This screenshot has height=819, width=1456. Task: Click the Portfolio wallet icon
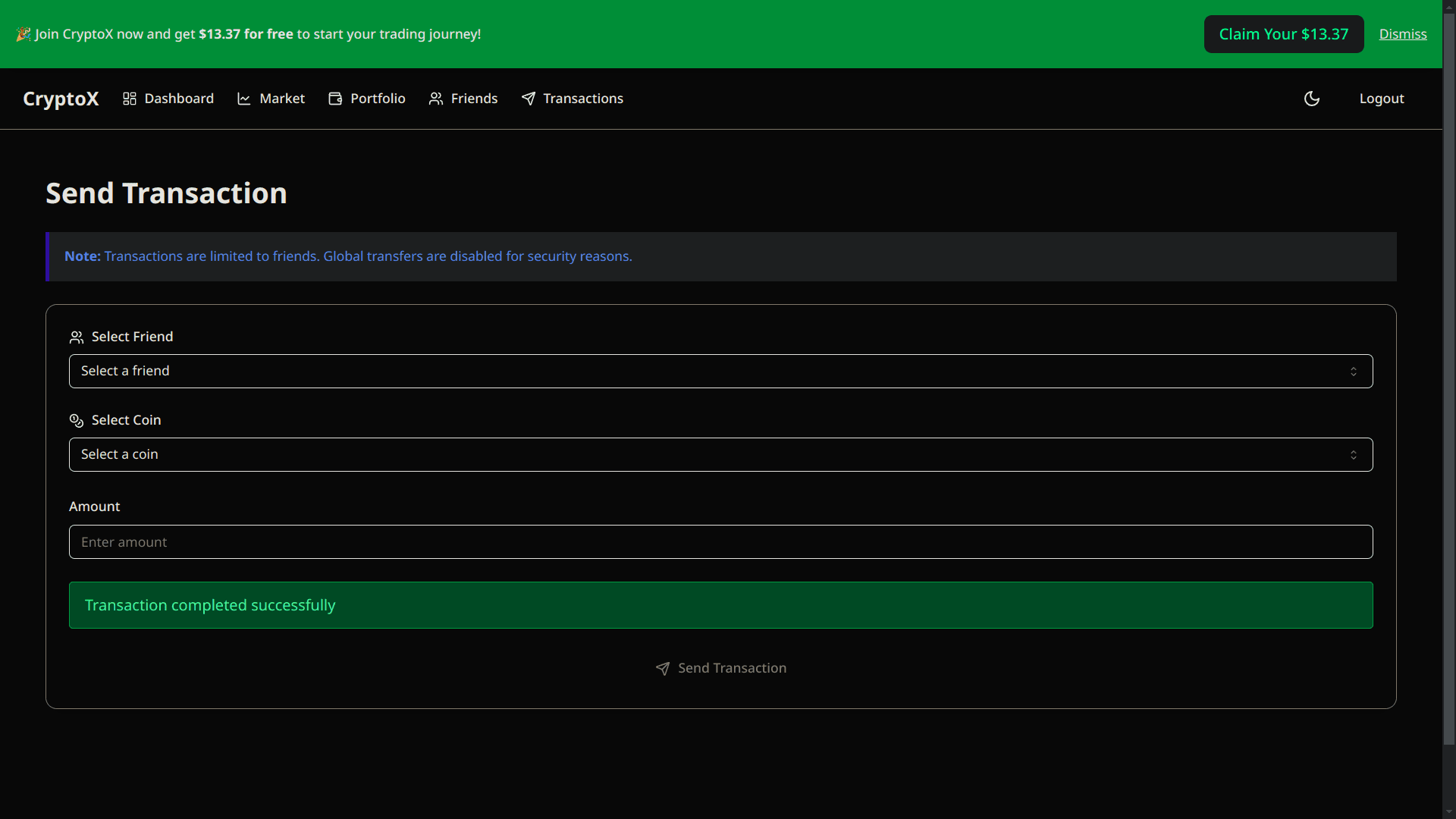(335, 99)
